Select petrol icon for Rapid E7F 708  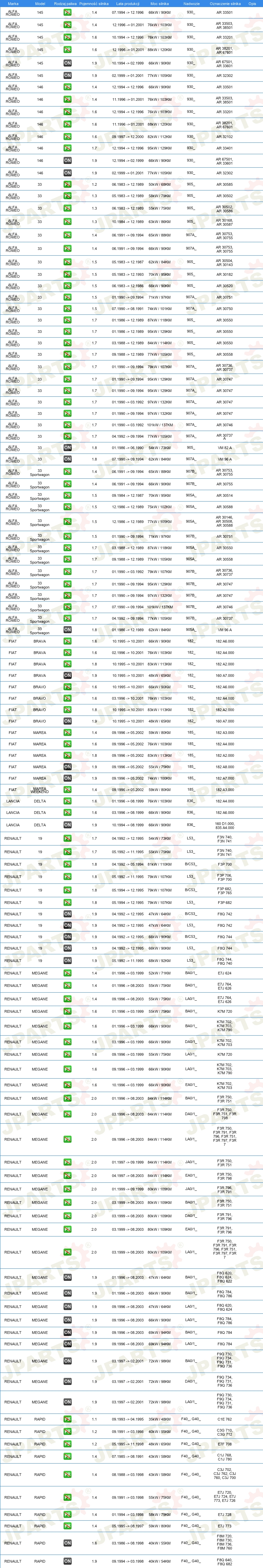[x=68, y=1444]
